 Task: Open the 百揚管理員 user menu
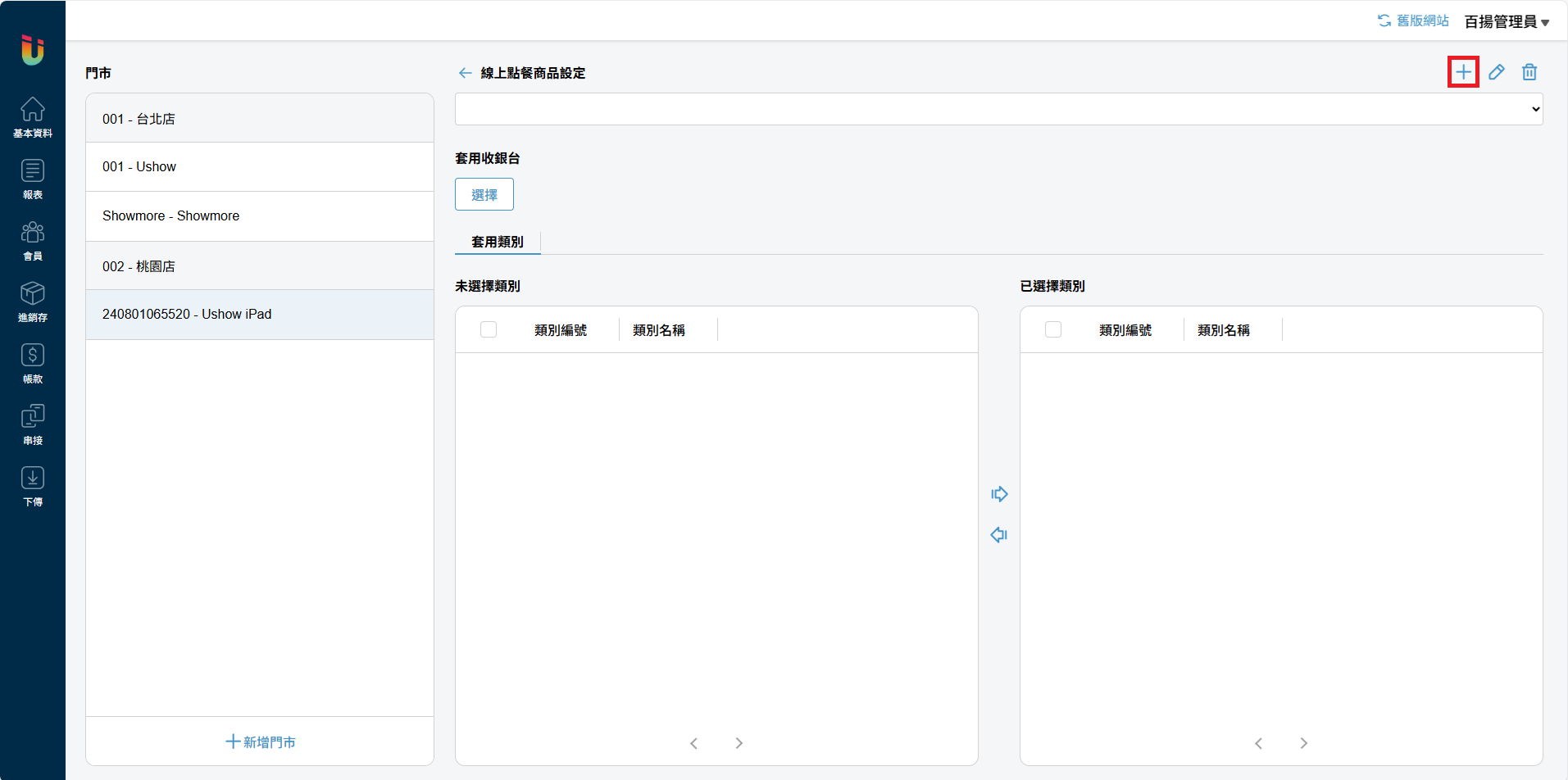pos(1506,21)
